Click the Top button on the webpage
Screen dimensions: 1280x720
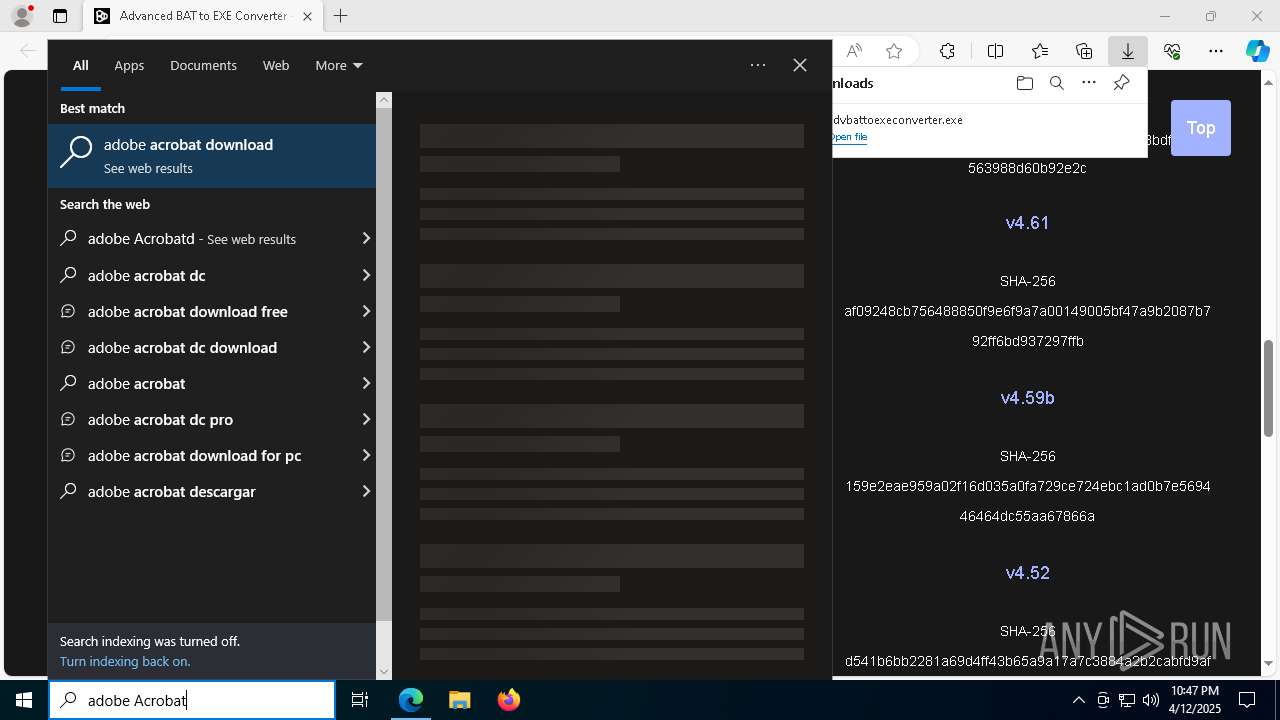pos(1200,128)
